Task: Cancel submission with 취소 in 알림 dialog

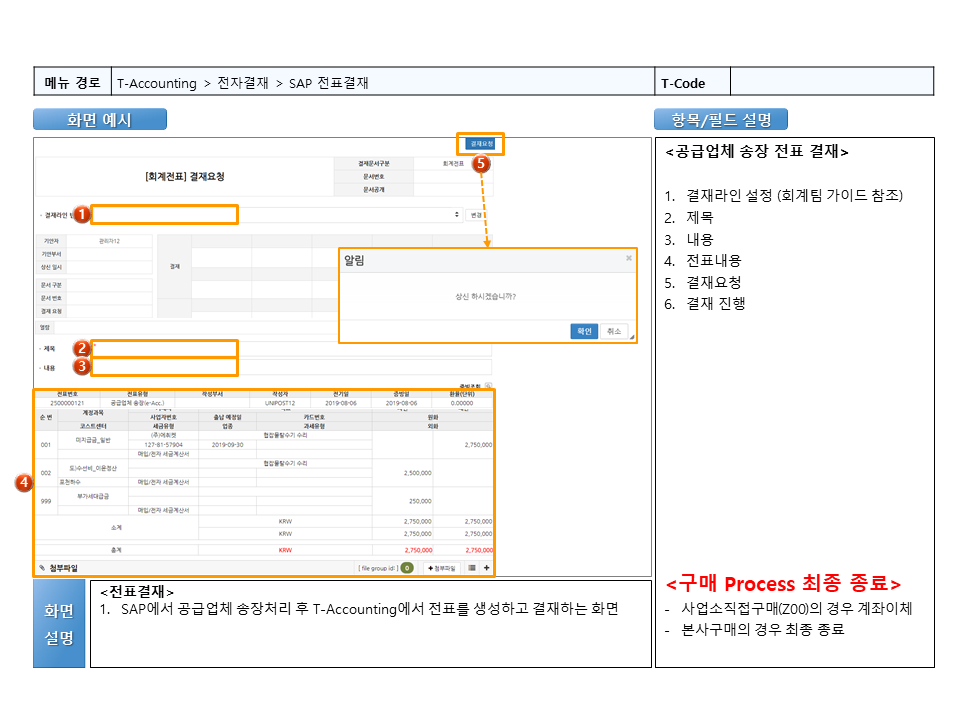Action: tap(613, 331)
